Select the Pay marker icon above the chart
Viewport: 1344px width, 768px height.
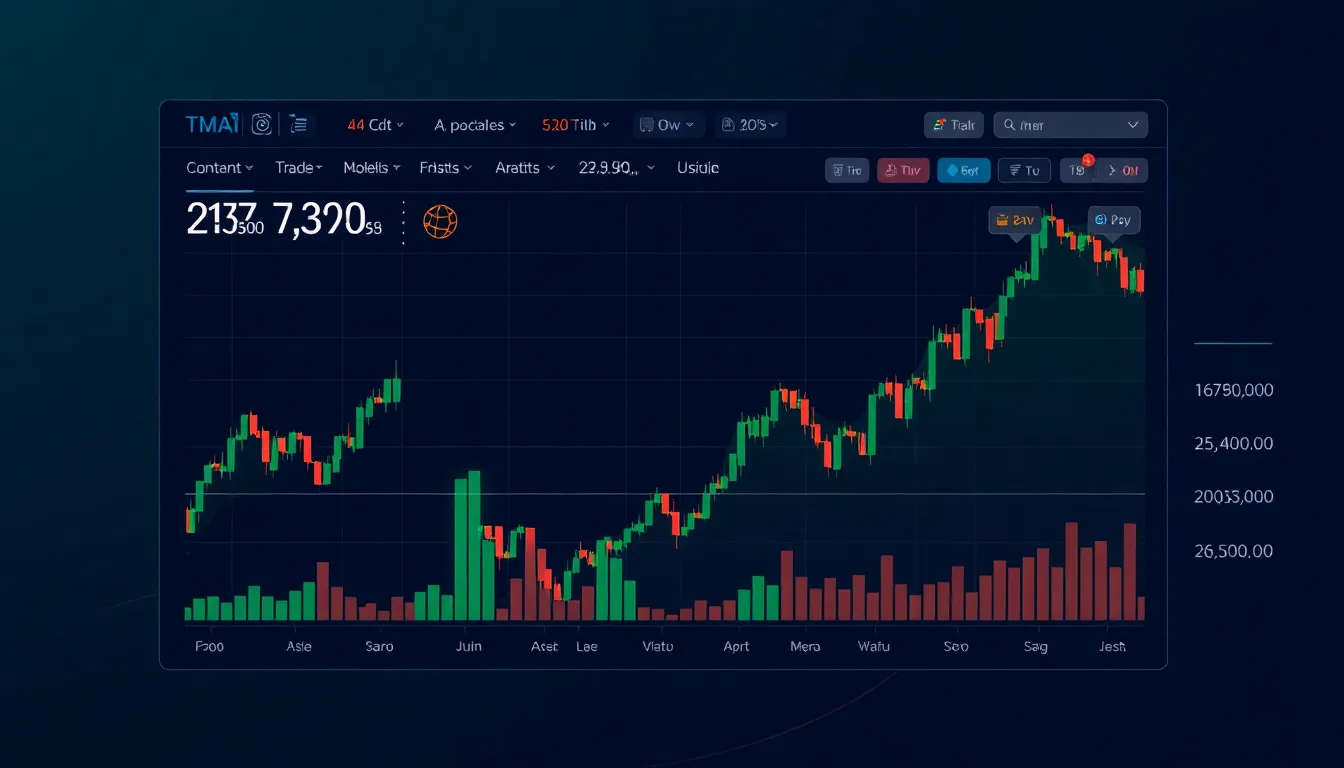(1100, 219)
